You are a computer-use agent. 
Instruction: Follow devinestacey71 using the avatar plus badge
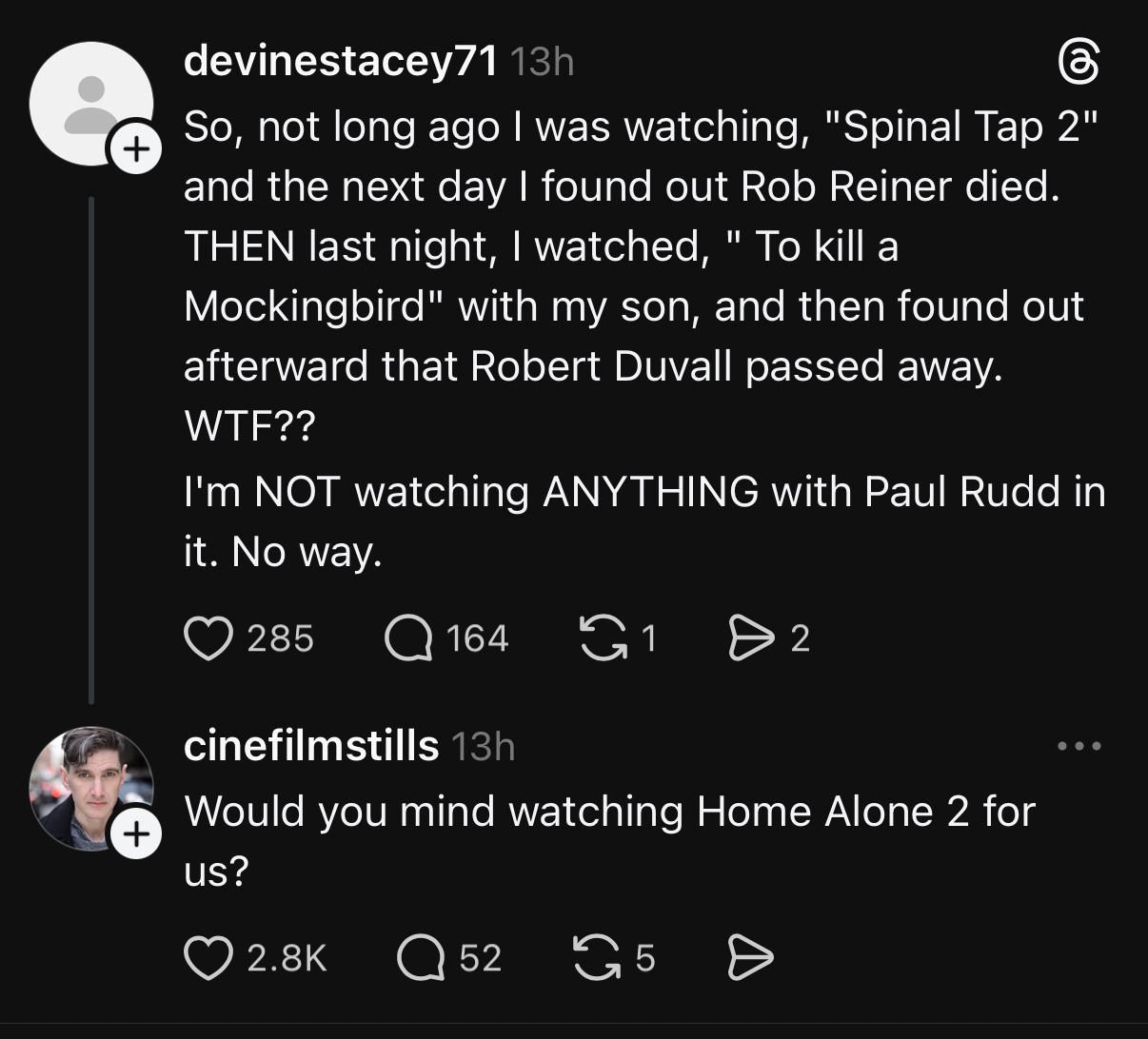pyautogui.click(x=135, y=148)
